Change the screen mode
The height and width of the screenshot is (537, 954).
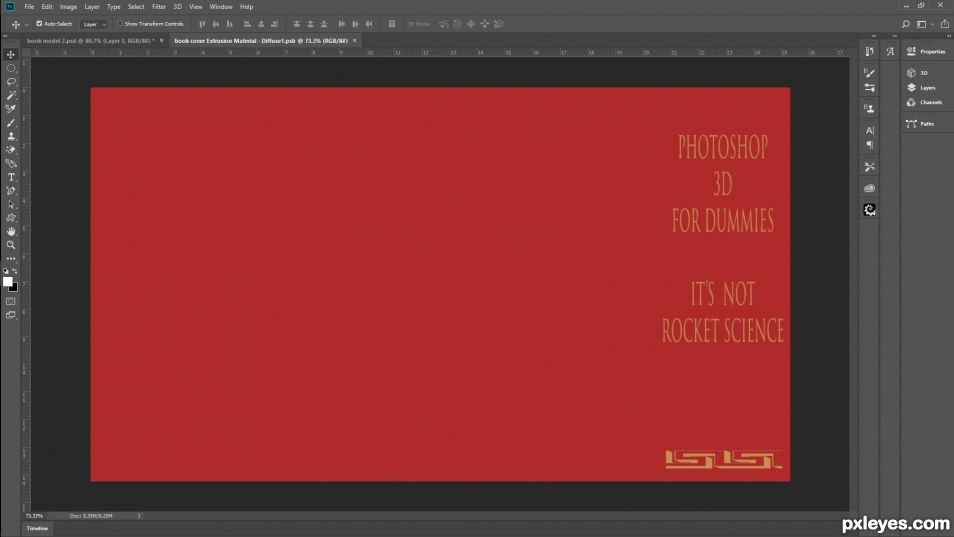[x=11, y=315]
